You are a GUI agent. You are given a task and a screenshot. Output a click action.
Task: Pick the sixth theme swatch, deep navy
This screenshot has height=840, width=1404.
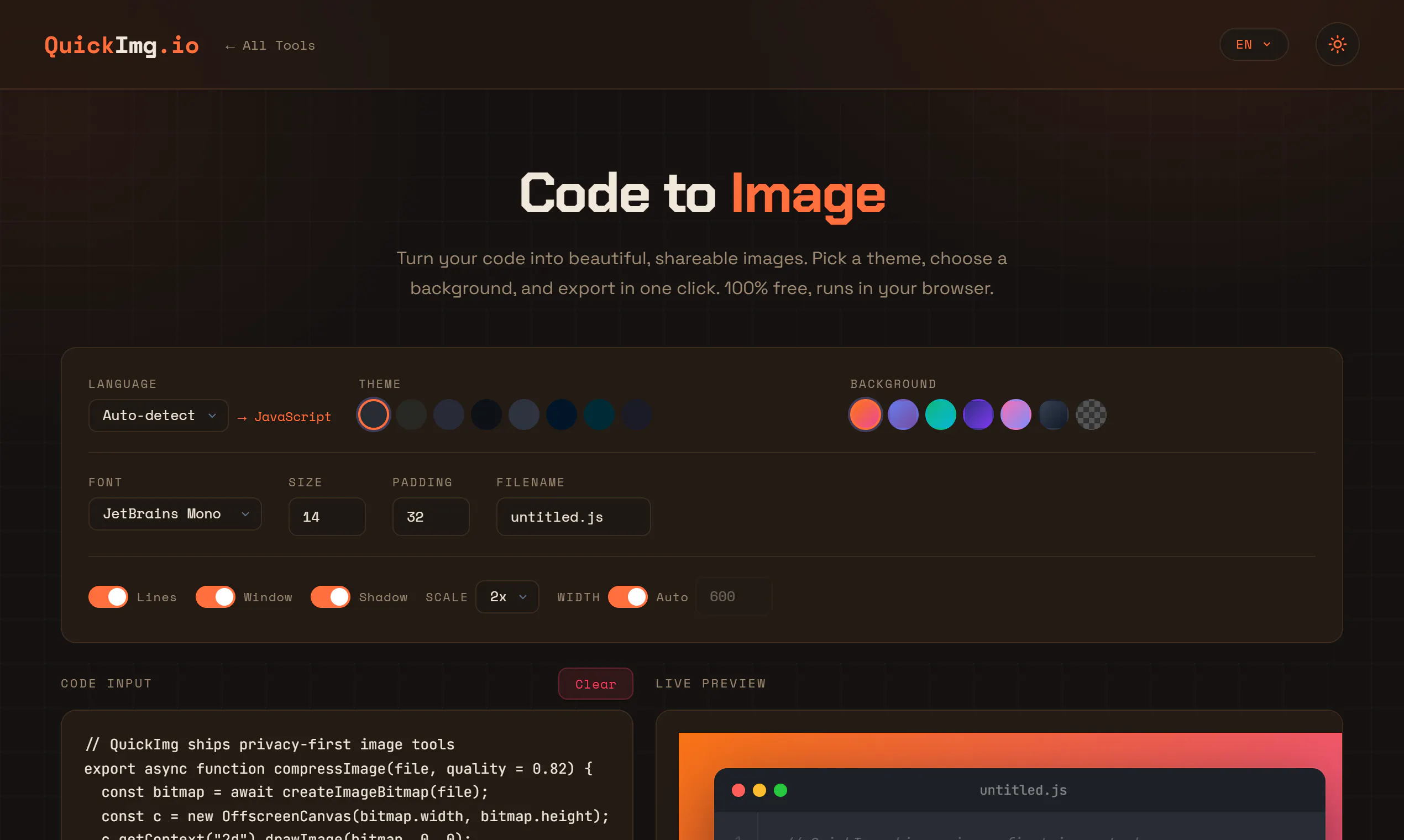click(562, 415)
